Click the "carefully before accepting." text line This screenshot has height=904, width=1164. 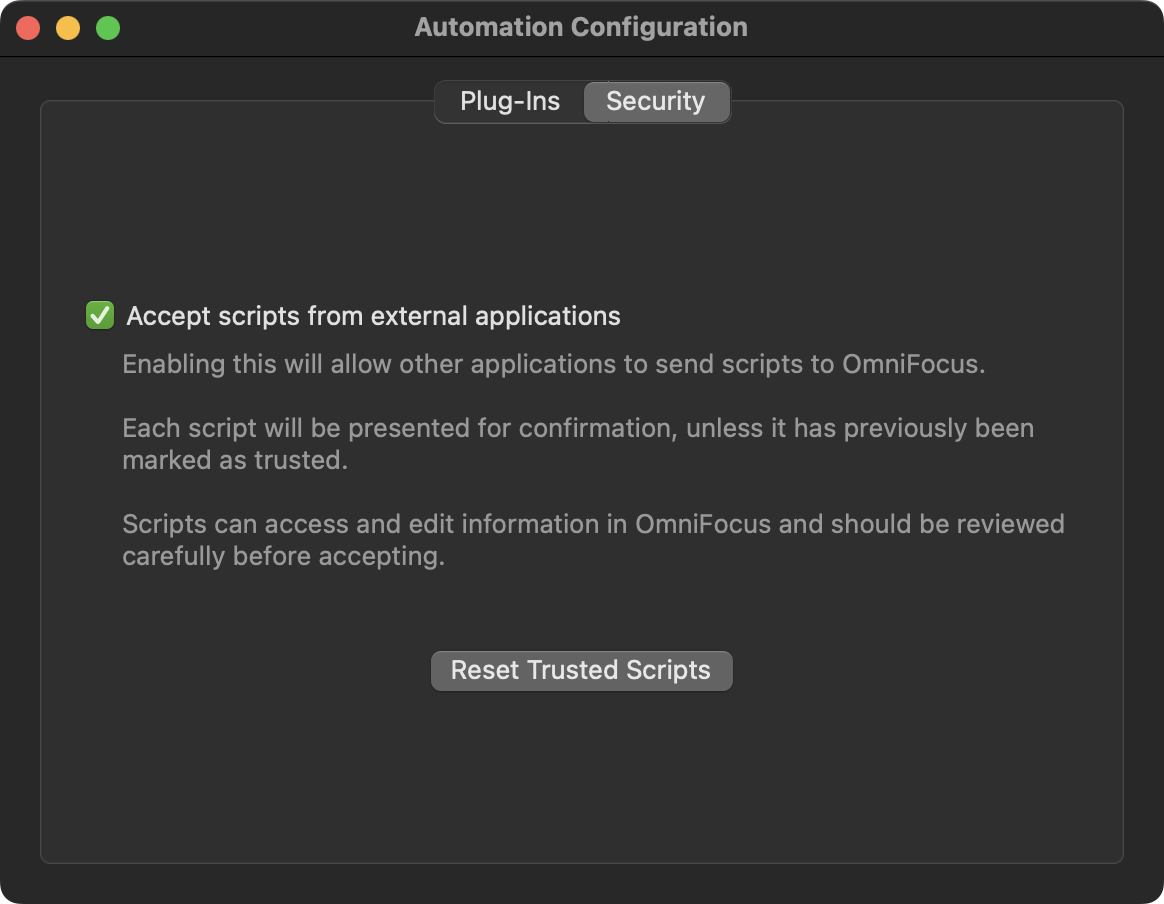(x=283, y=556)
